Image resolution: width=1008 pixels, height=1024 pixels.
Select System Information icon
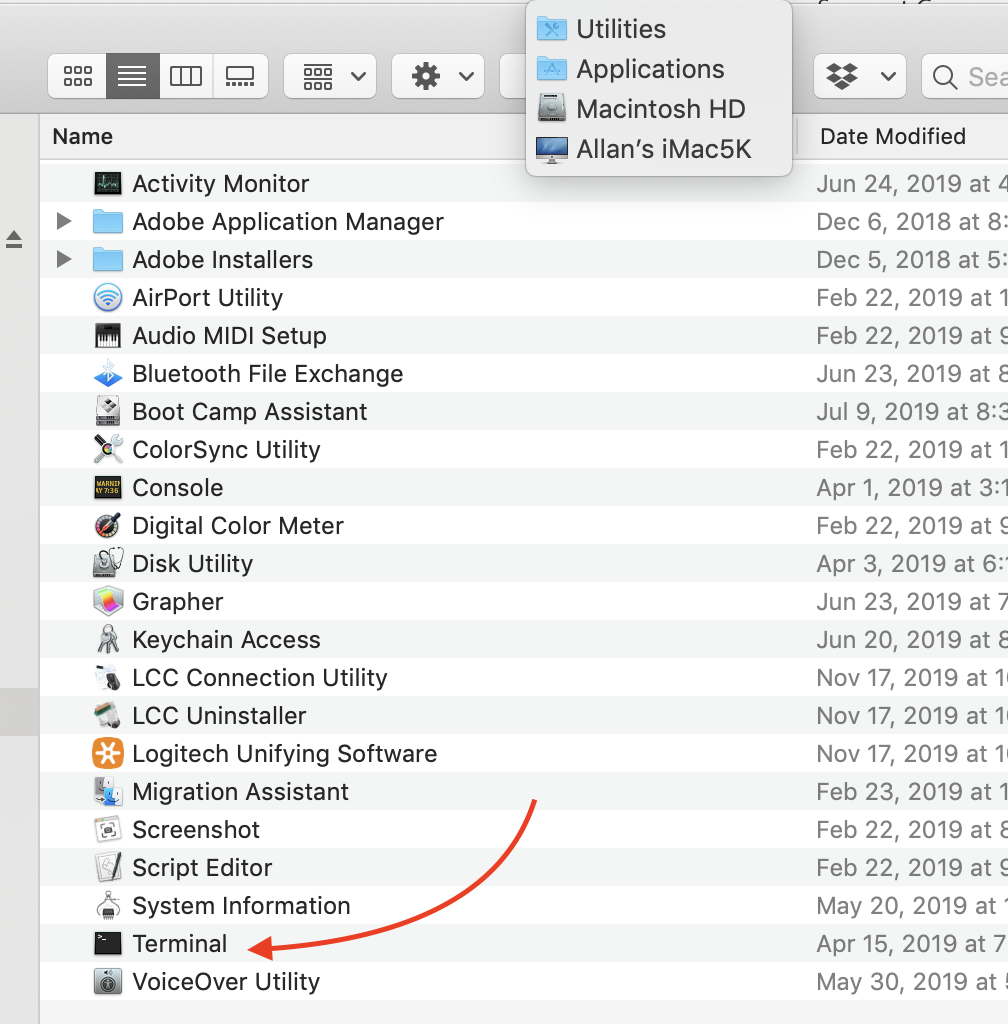point(108,905)
